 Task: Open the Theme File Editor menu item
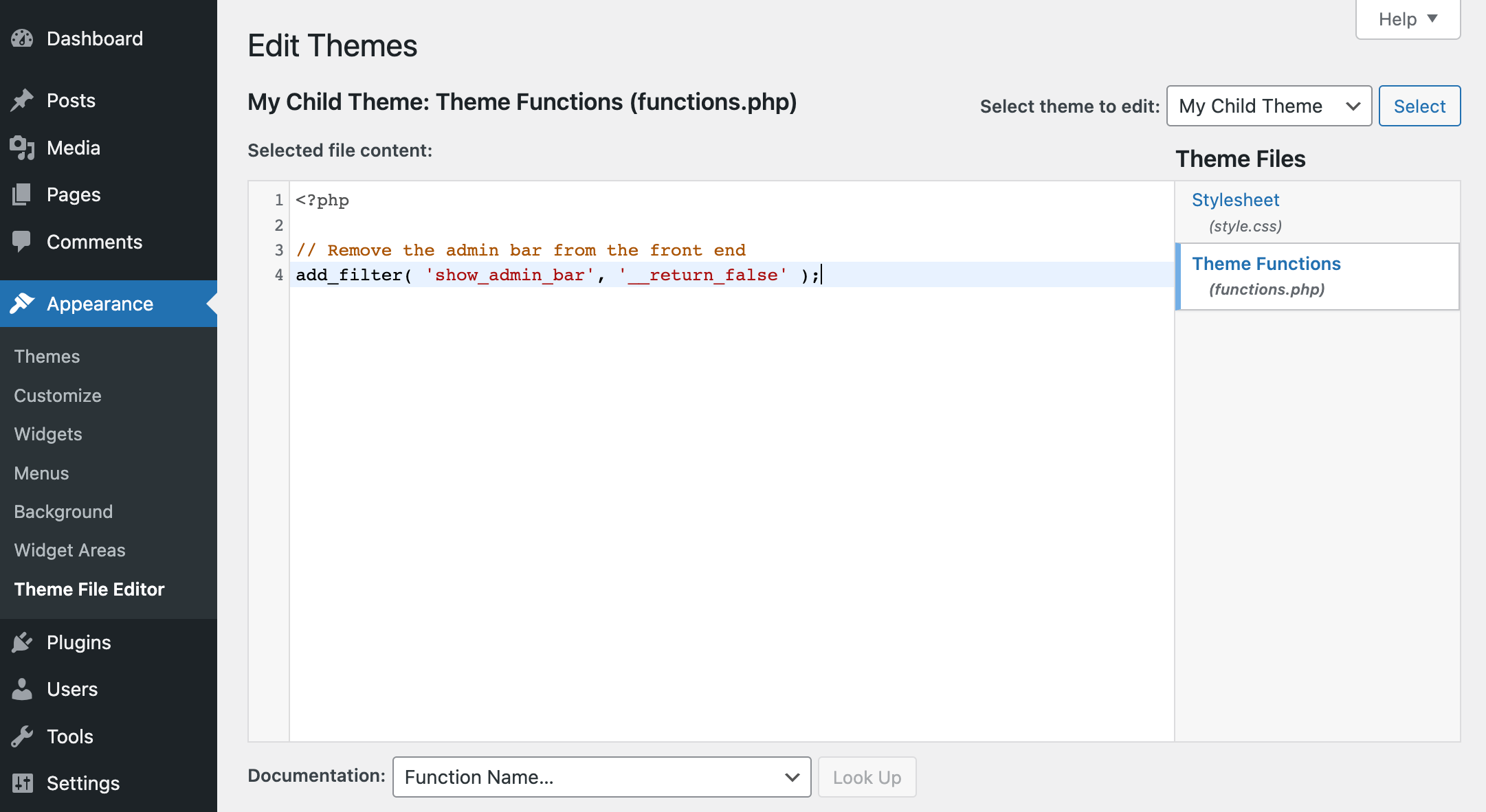[90, 589]
